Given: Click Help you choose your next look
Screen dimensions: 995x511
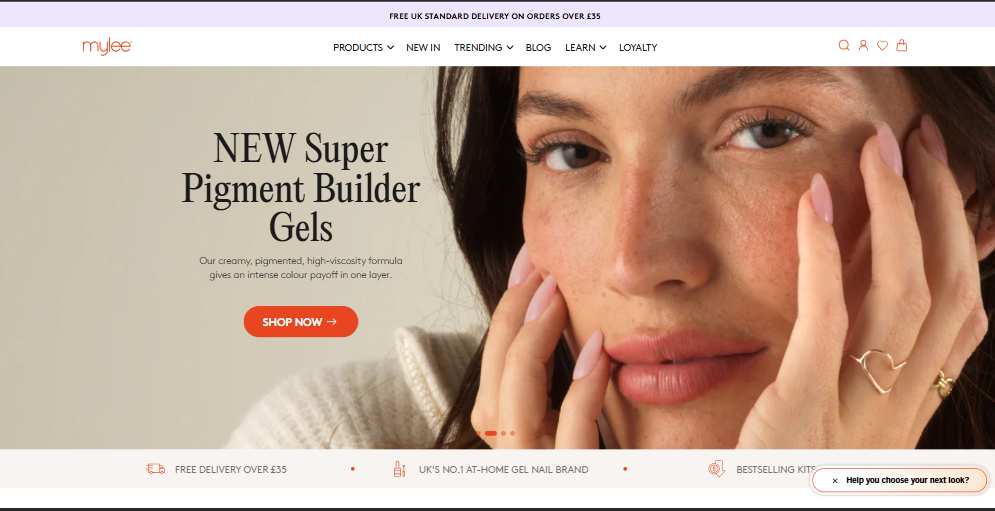Looking at the screenshot, I should [x=907, y=481].
